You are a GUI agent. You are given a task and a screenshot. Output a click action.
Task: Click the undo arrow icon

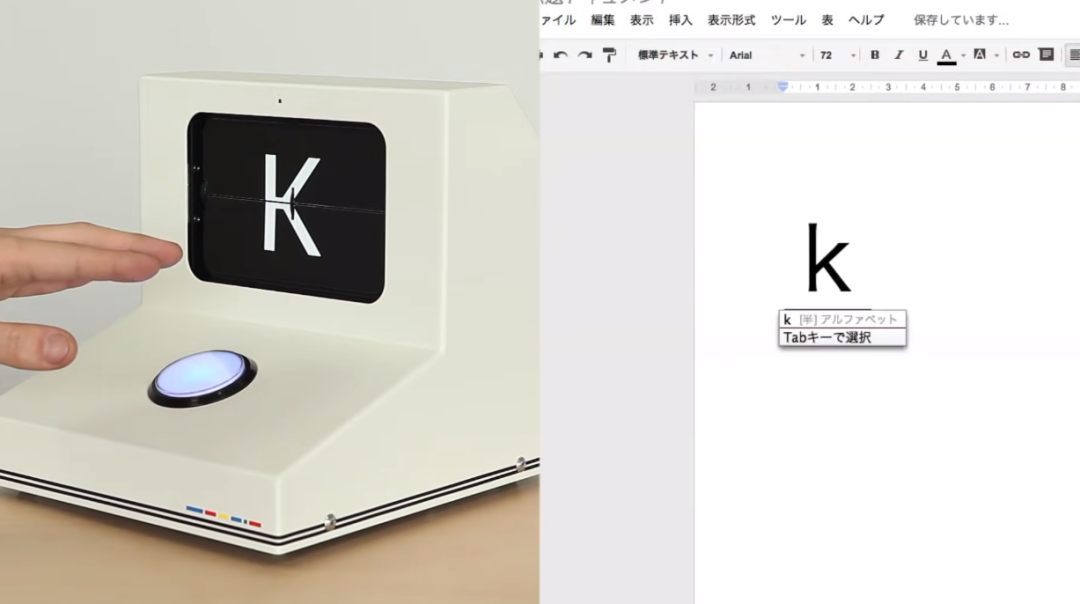point(561,55)
